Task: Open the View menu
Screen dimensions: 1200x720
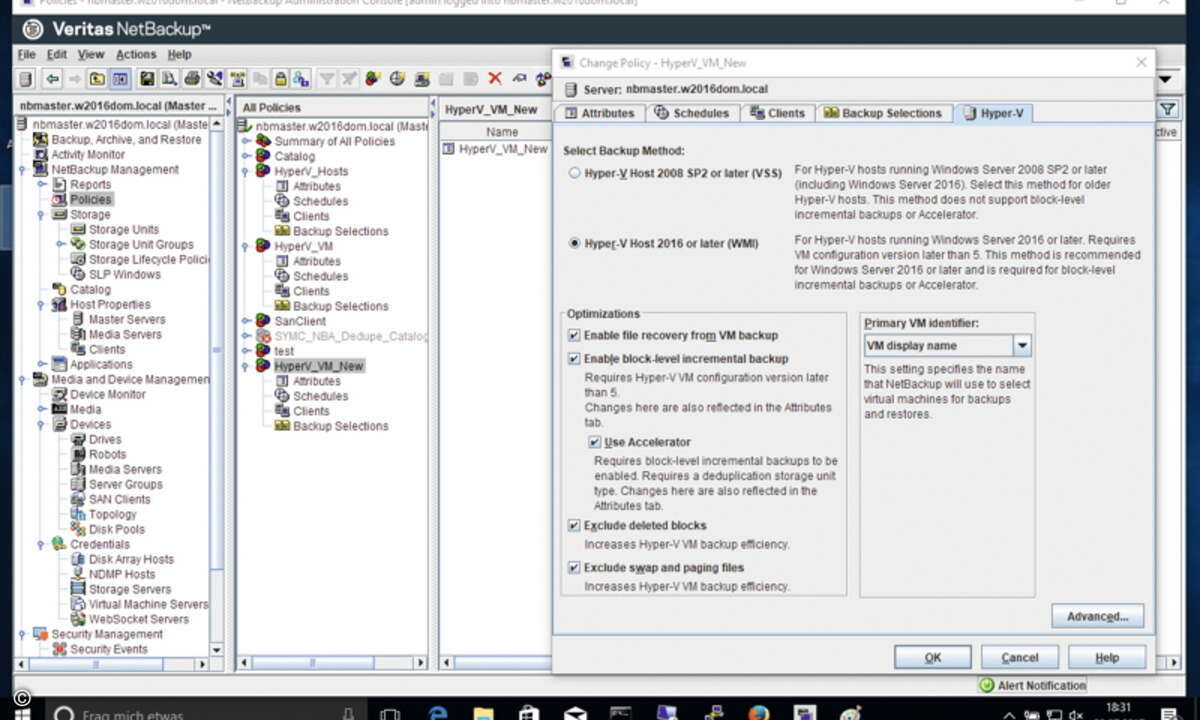Action: tap(91, 54)
